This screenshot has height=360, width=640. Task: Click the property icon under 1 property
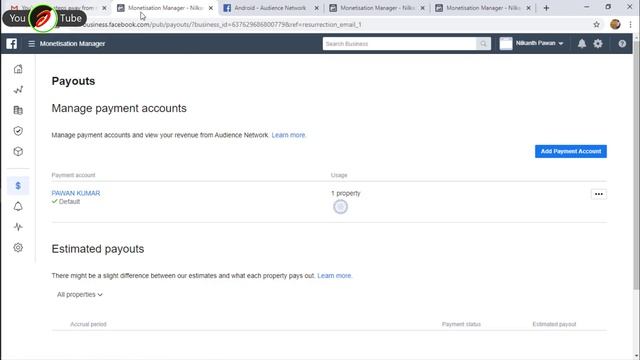(340, 207)
